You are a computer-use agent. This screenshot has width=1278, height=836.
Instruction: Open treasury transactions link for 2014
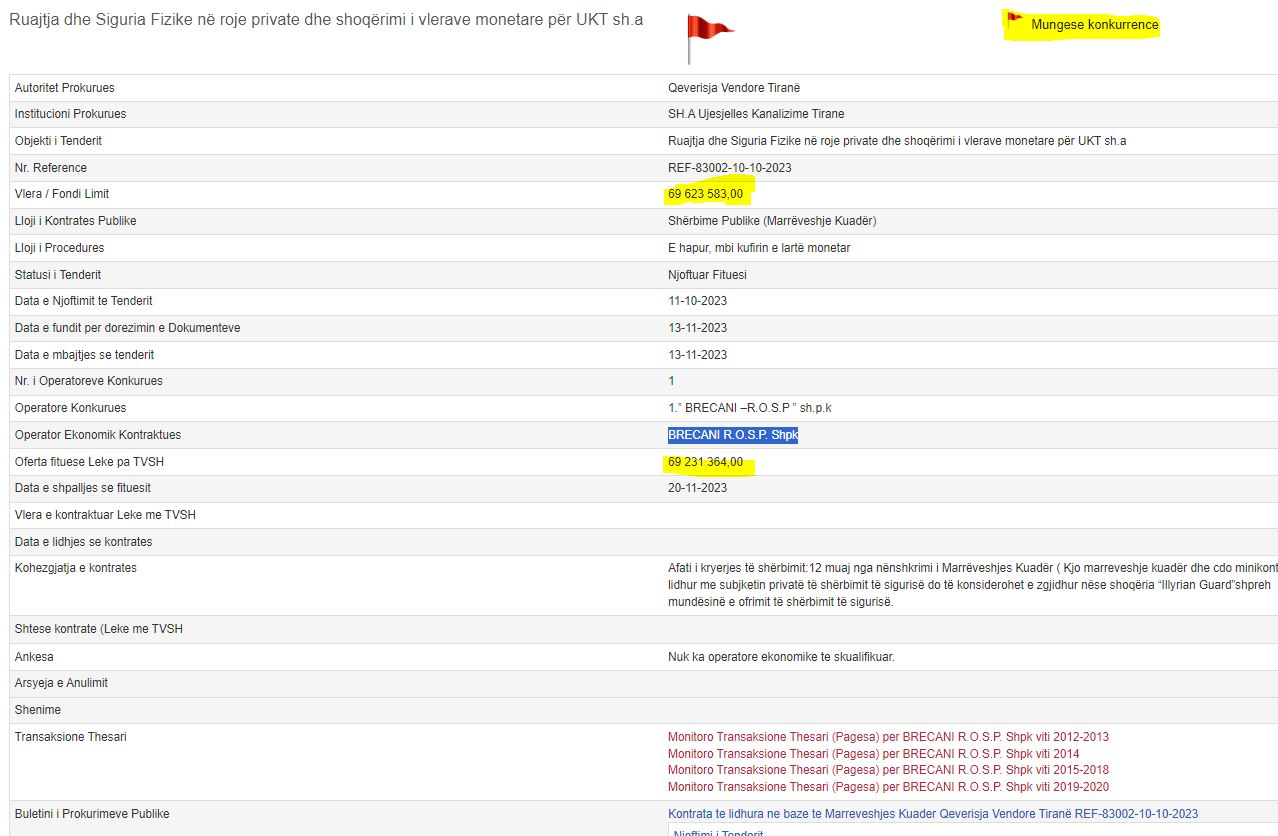(873, 754)
